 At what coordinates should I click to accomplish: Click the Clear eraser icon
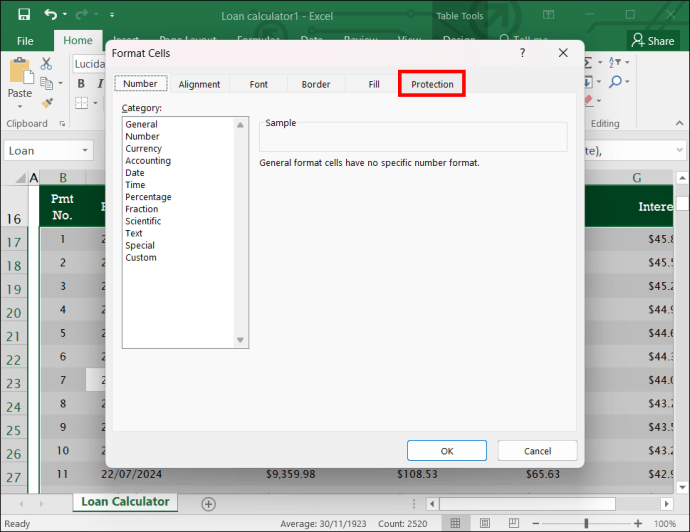tap(588, 100)
